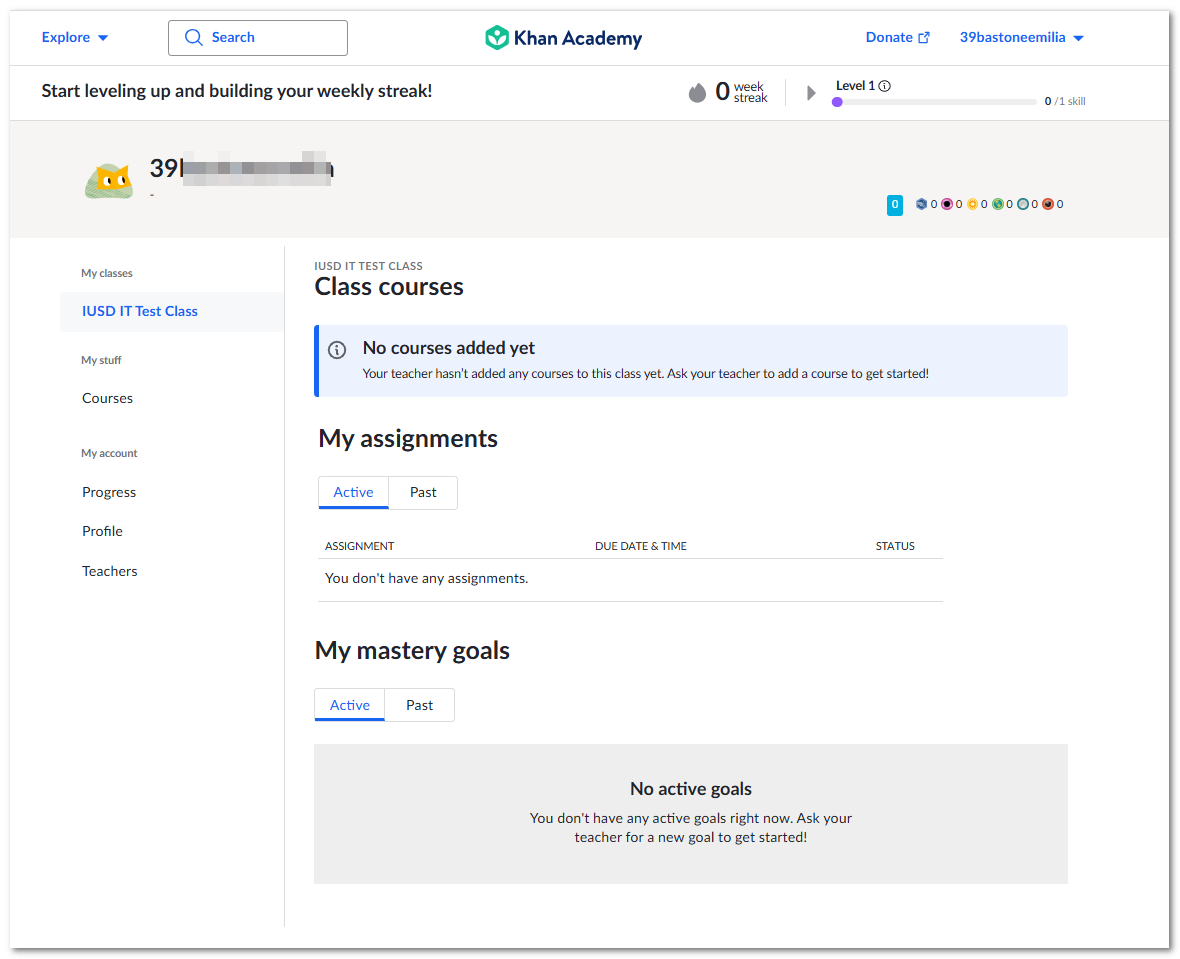The width and height of the screenshot is (1180, 959).
Task: Expand the streak details arrow
Action: pos(810,93)
